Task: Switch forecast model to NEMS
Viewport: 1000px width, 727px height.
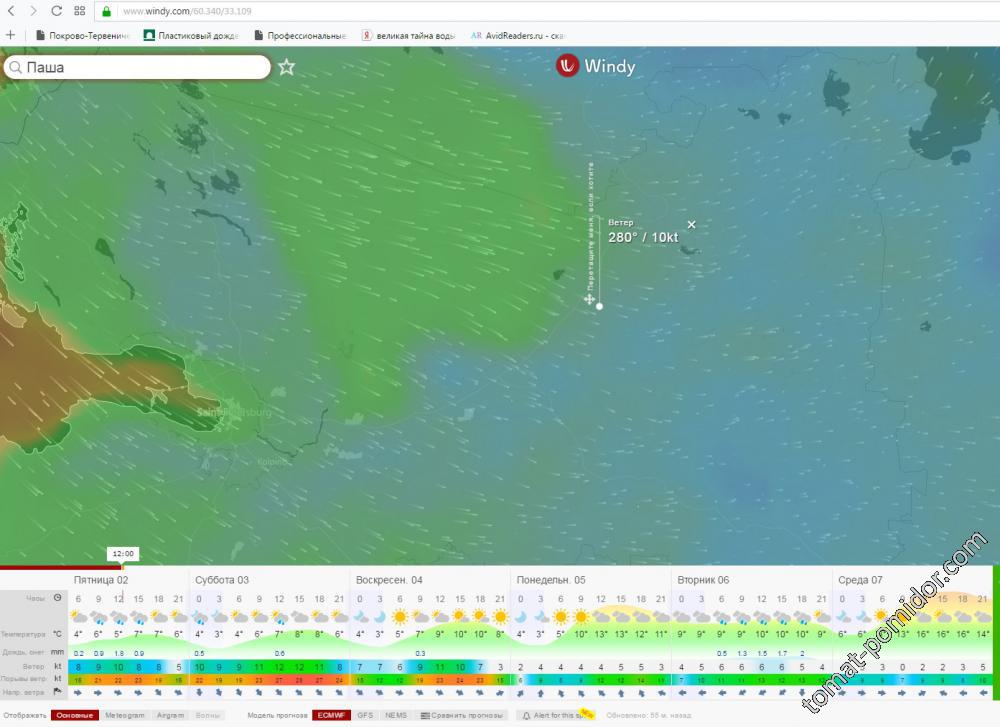Action: point(396,715)
